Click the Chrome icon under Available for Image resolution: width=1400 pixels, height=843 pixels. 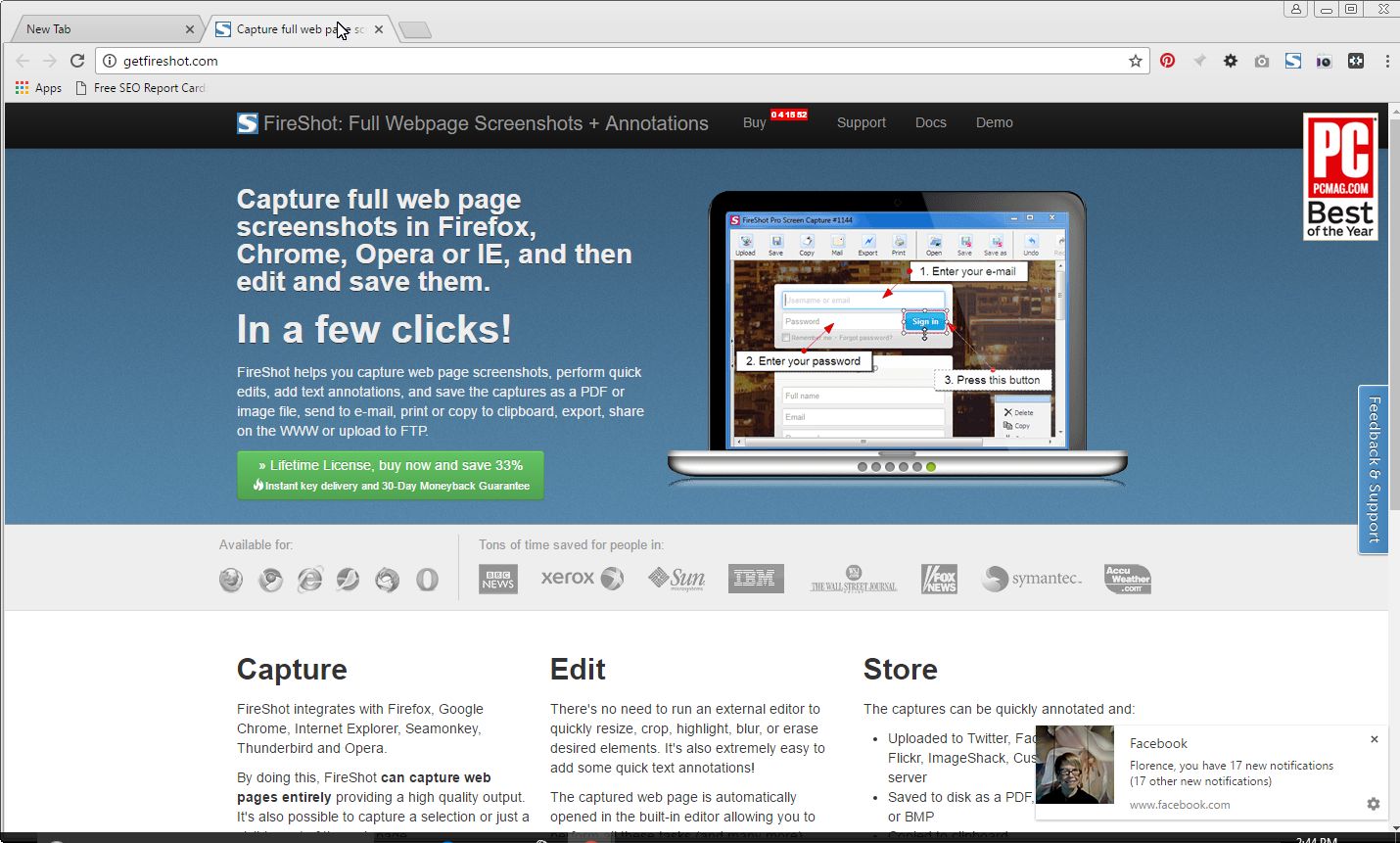[270, 580]
